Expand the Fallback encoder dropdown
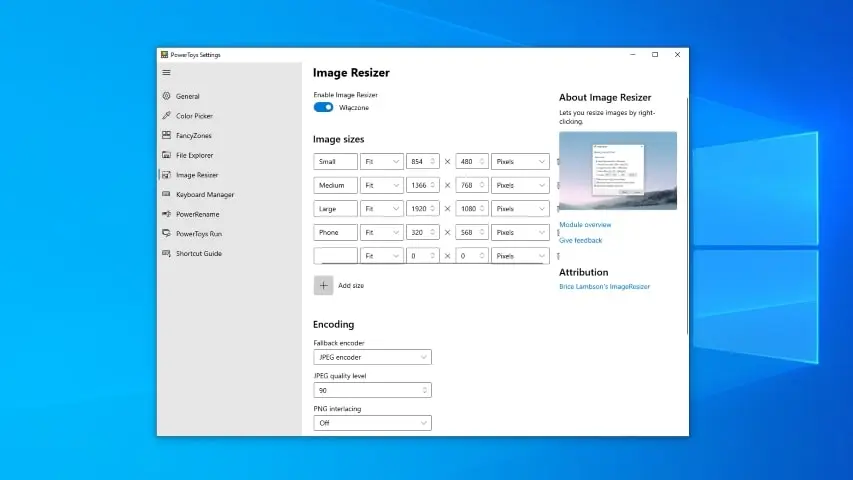 click(372, 357)
